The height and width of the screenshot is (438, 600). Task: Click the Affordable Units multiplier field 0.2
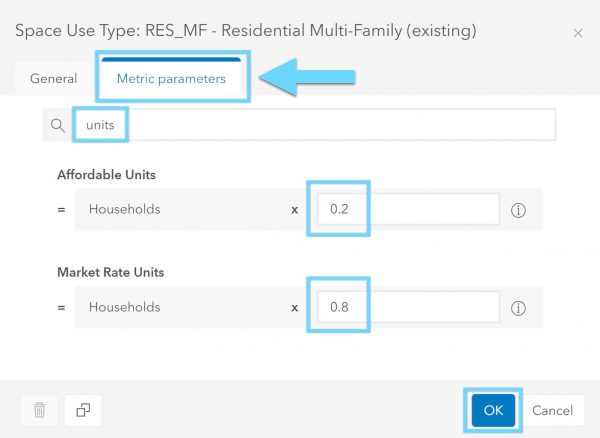pyautogui.click(x=408, y=210)
